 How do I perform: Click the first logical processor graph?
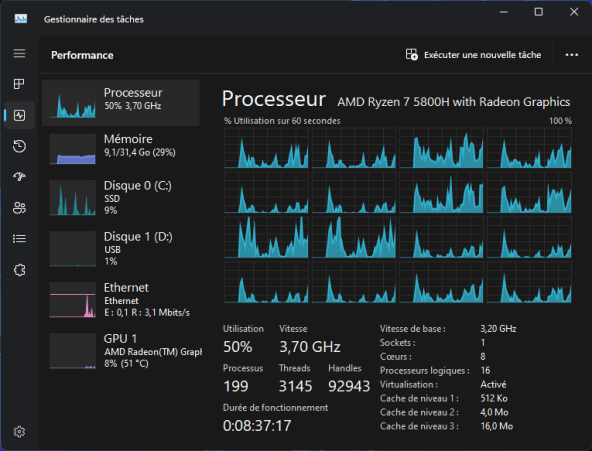pyautogui.click(x=266, y=148)
